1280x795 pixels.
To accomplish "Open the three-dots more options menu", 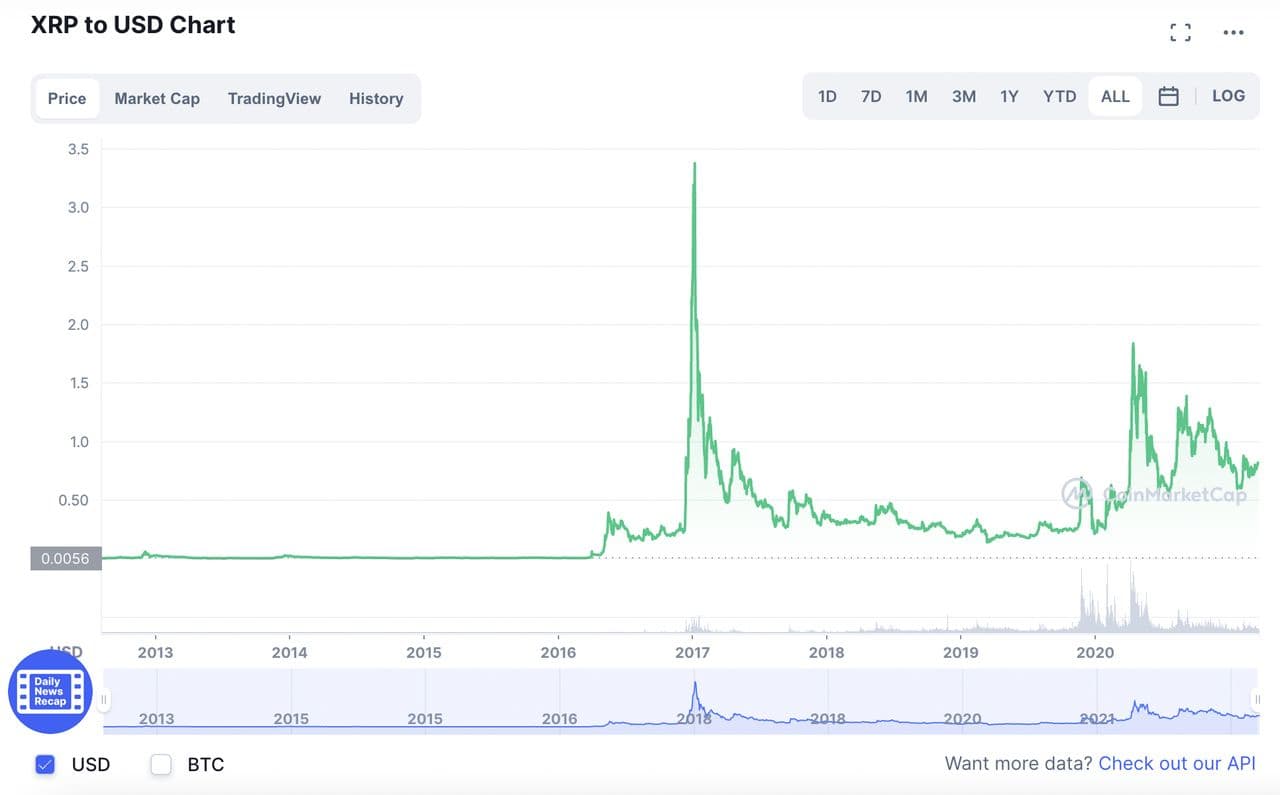I will click(1233, 33).
